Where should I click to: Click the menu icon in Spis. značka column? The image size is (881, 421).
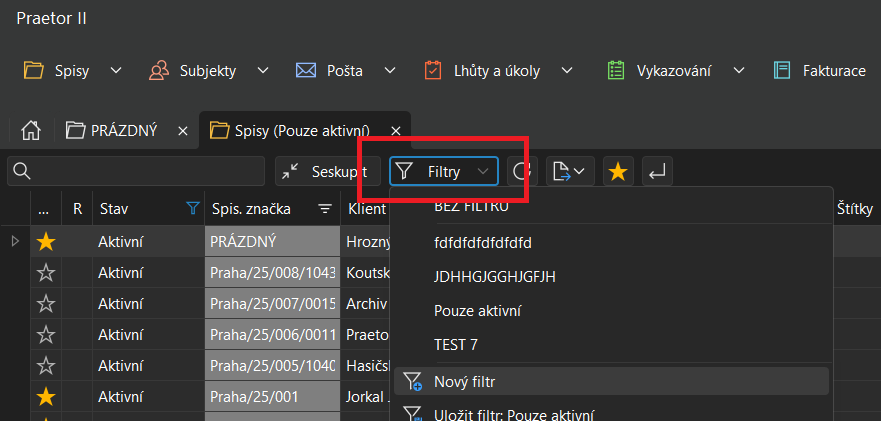point(325,209)
